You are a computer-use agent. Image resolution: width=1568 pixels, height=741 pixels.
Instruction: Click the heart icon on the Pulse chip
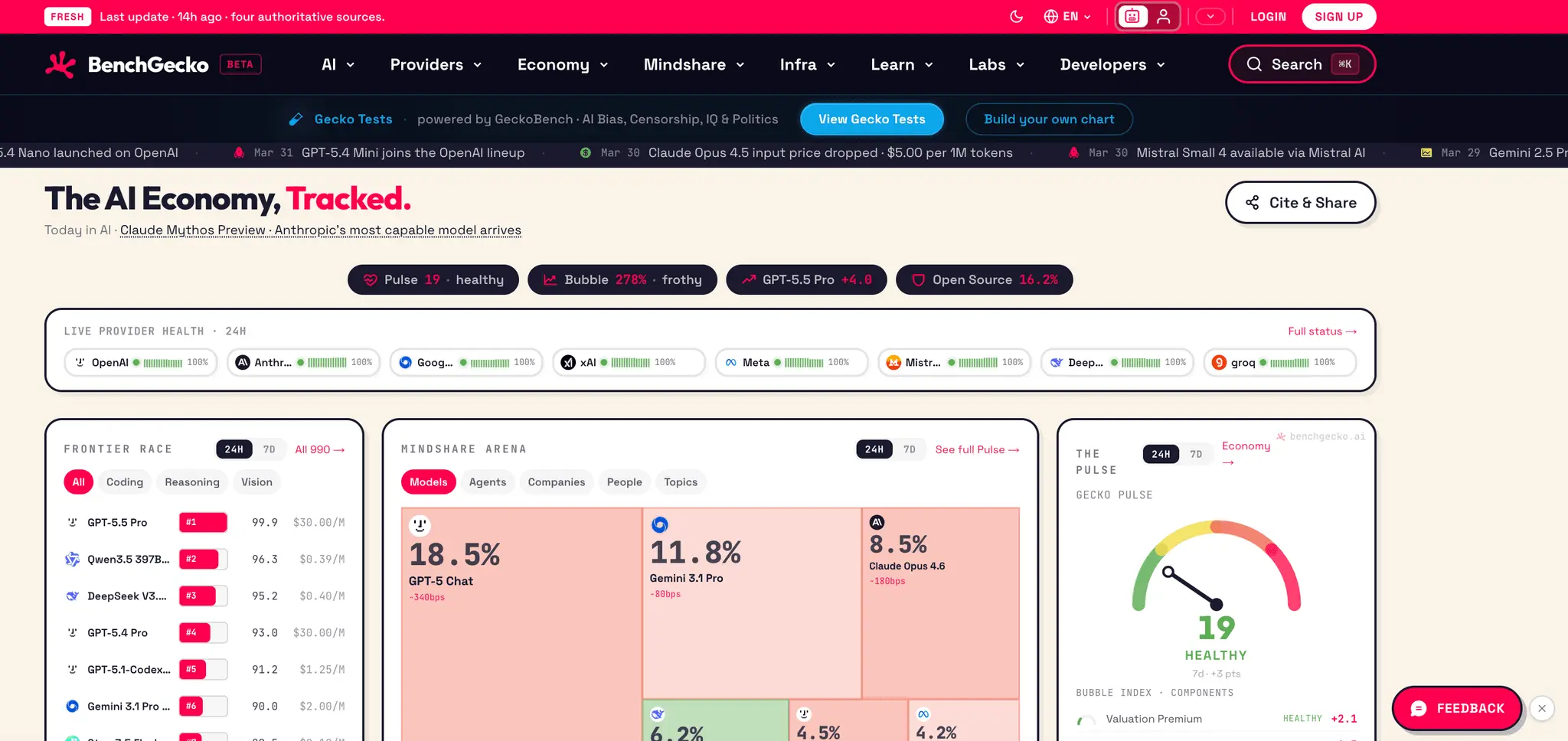coord(371,280)
